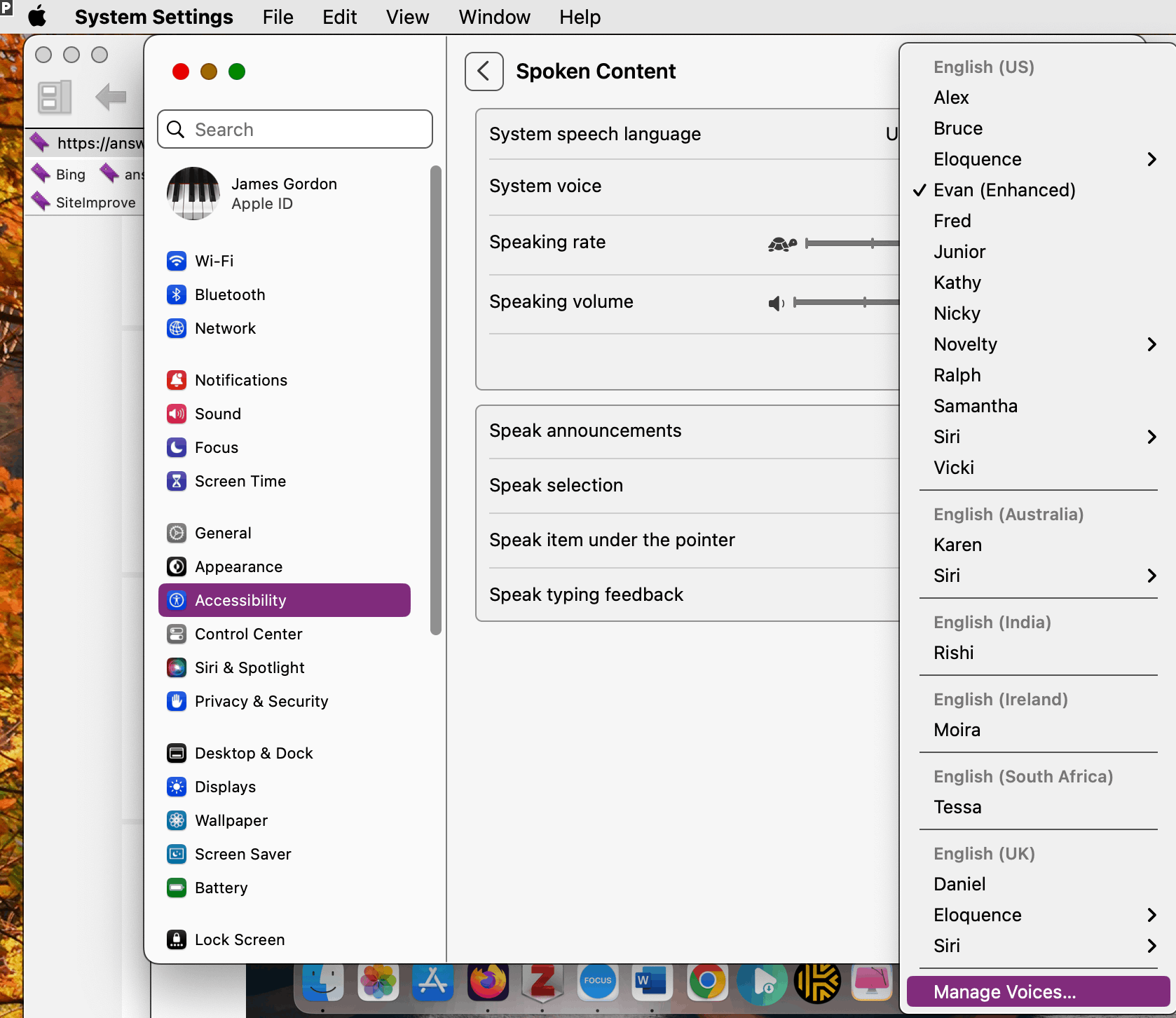Click the 'Speak typing feedback' label
1176x1018 pixels.
pyautogui.click(x=586, y=595)
